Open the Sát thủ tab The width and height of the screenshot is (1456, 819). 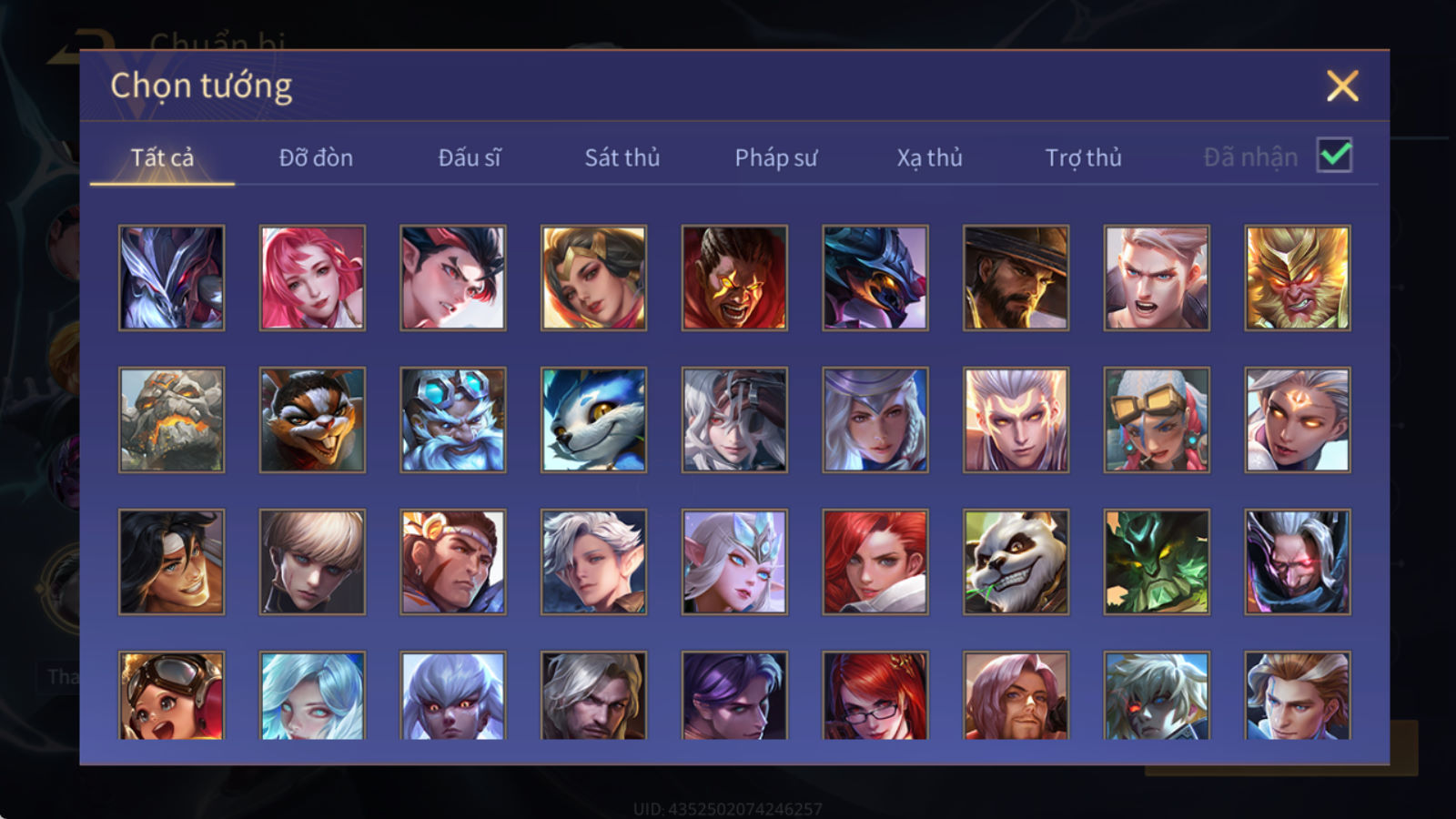622,157
